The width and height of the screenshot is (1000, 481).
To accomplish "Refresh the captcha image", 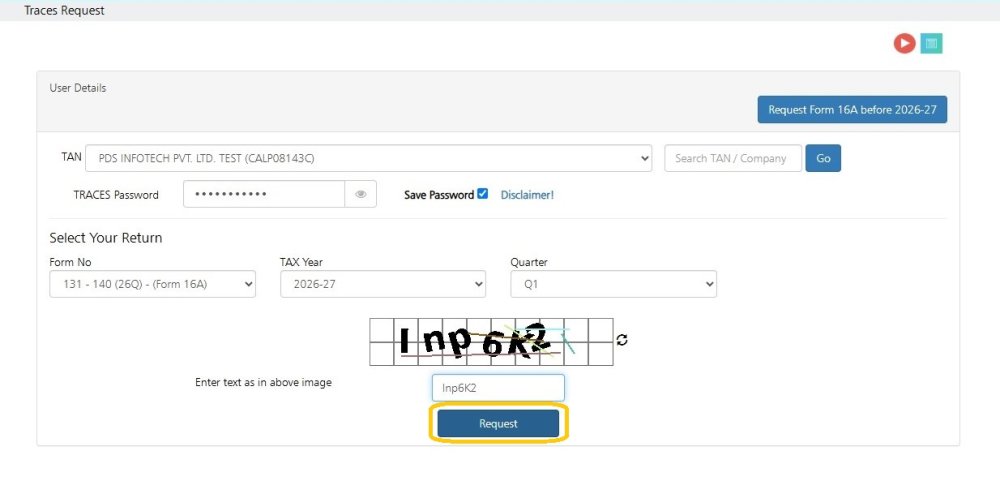I will [x=622, y=340].
